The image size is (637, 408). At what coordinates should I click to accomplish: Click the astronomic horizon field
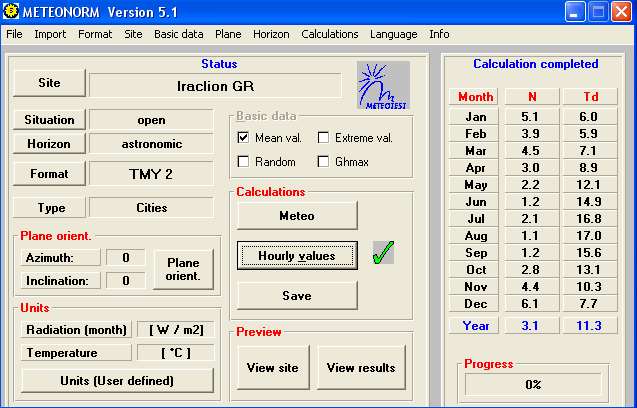[x=151, y=144]
